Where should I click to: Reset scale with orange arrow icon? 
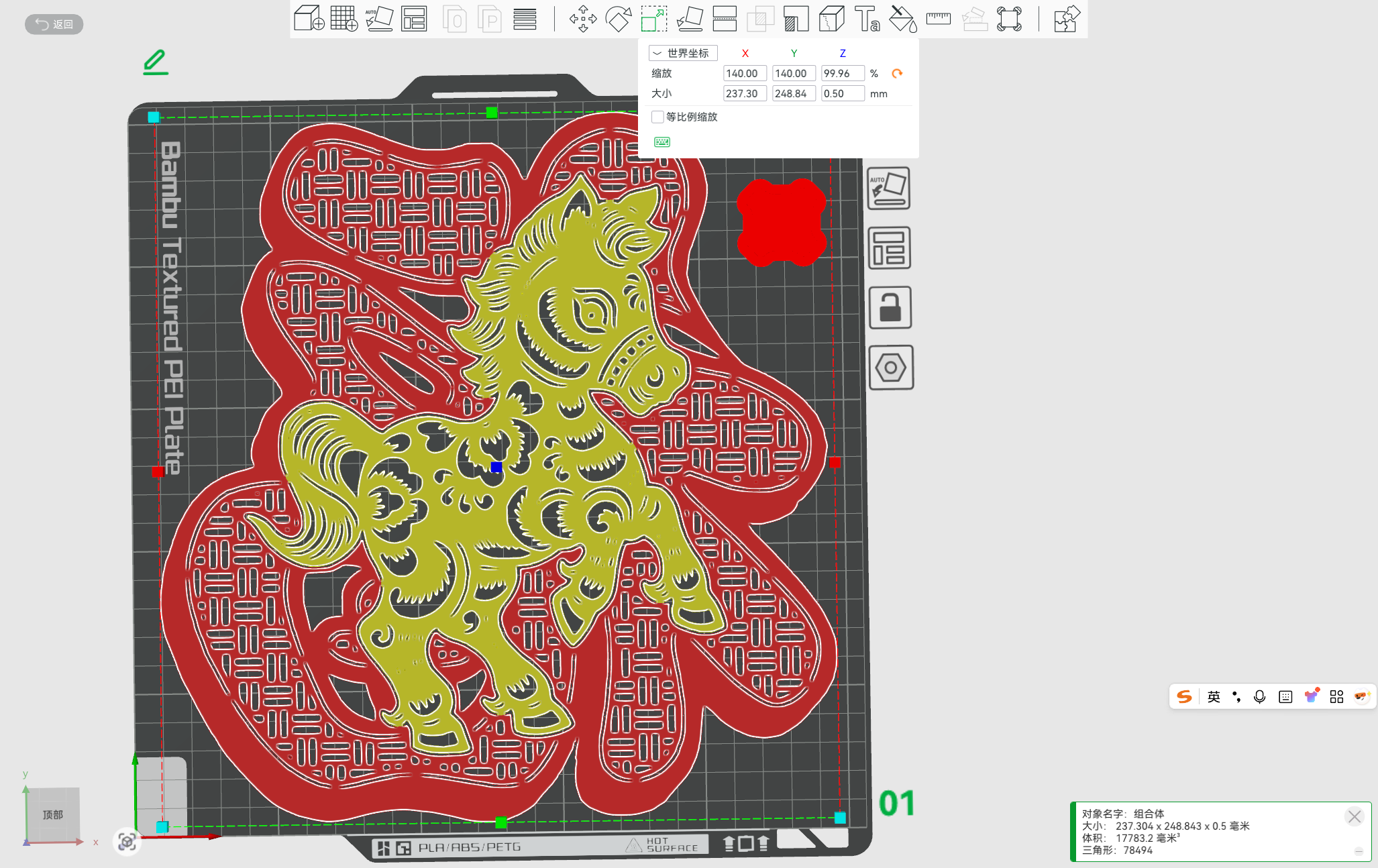[897, 73]
